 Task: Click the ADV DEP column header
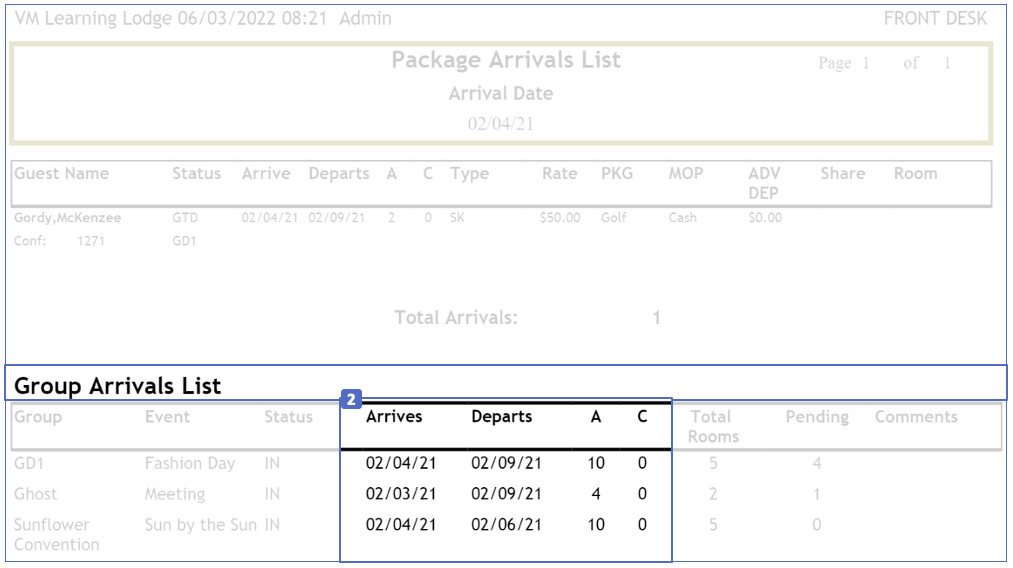pos(765,182)
